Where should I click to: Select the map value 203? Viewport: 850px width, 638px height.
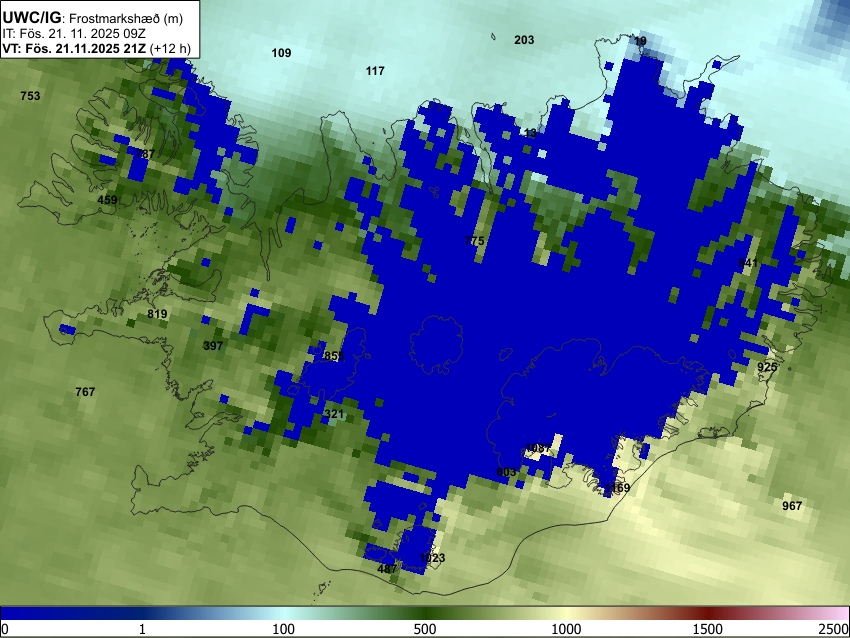[x=524, y=40]
